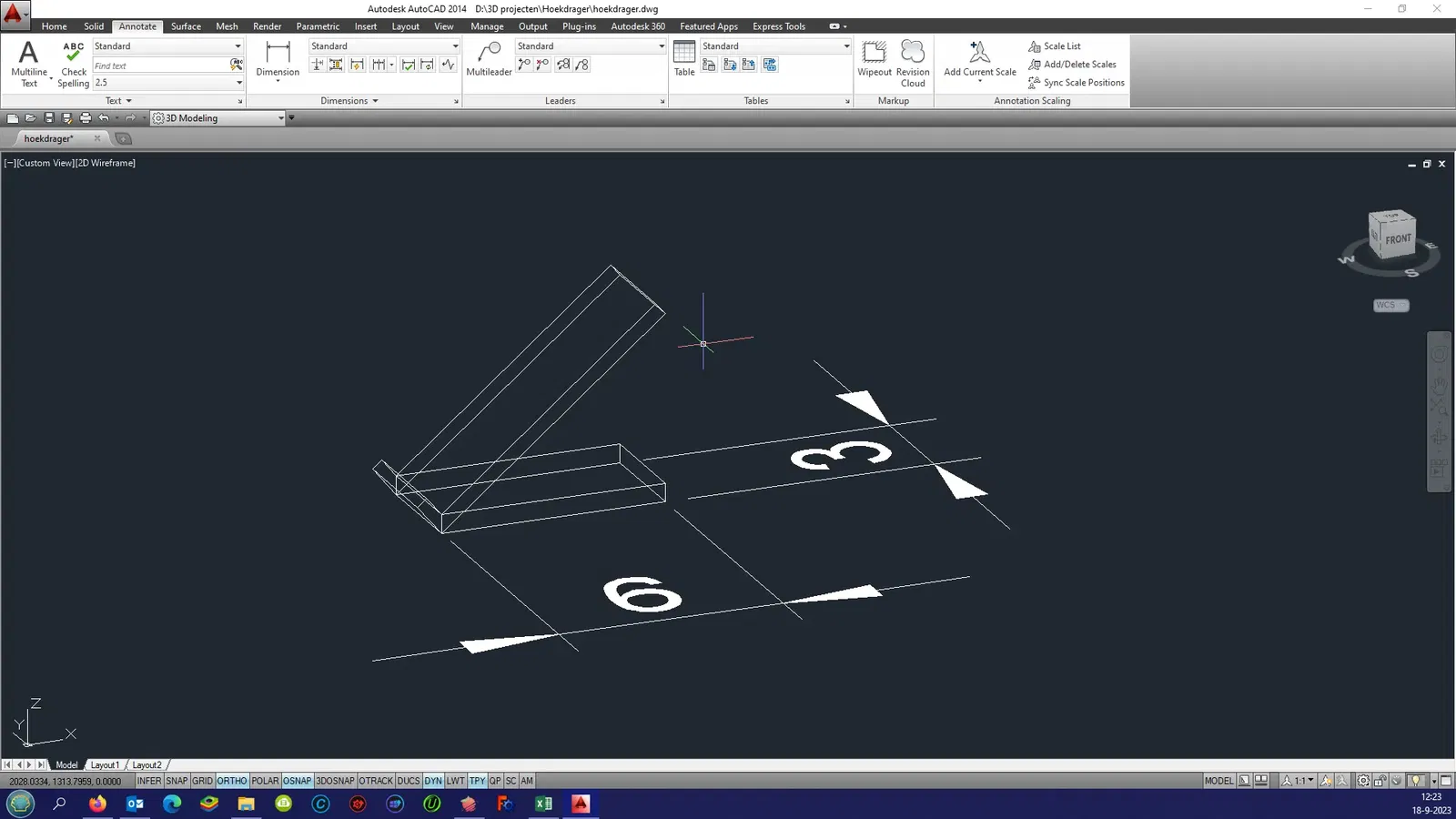
Task: Open the WCS coordinate system dropdown
Action: (1390, 306)
